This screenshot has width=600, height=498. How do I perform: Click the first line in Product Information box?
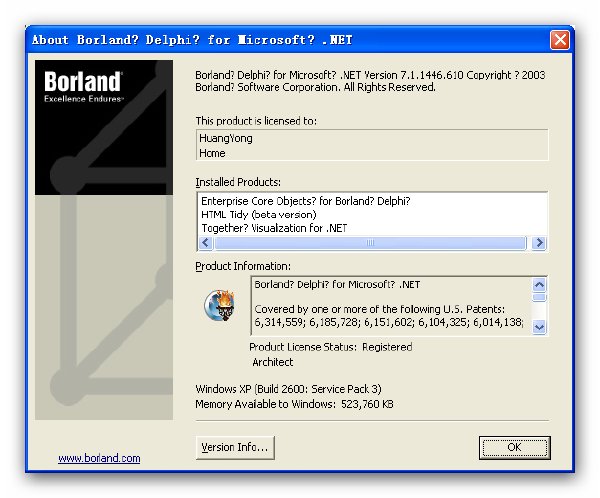337,284
